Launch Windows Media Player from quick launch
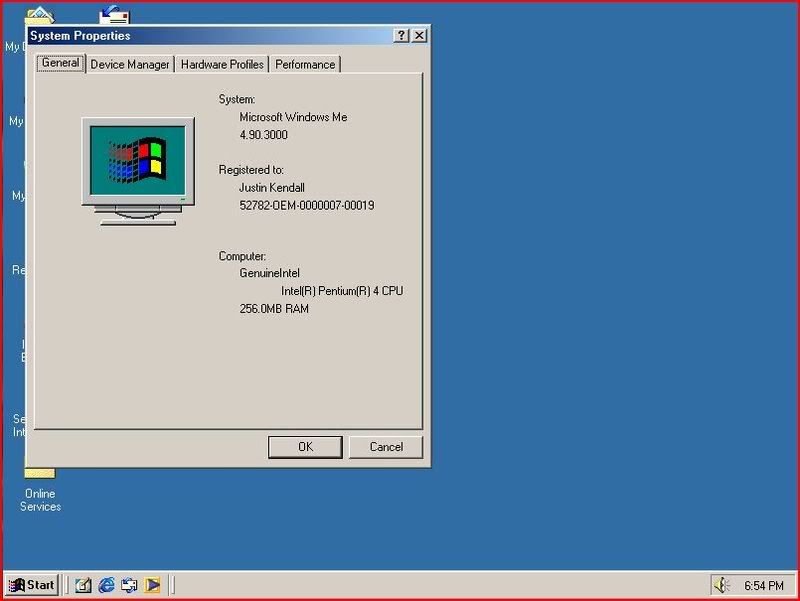This screenshot has width=800, height=601. coord(153,585)
